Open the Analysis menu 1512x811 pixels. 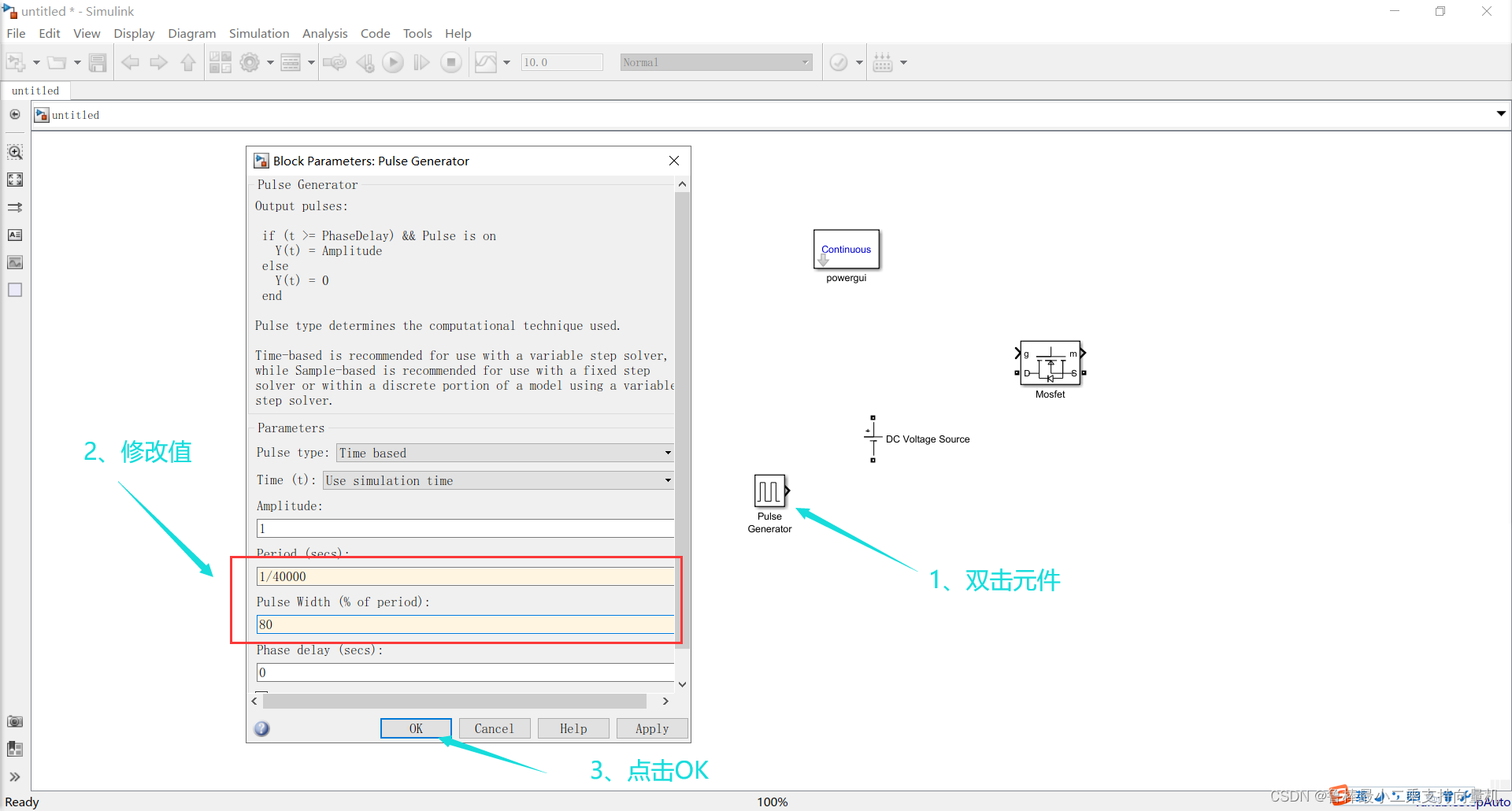[324, 33]
